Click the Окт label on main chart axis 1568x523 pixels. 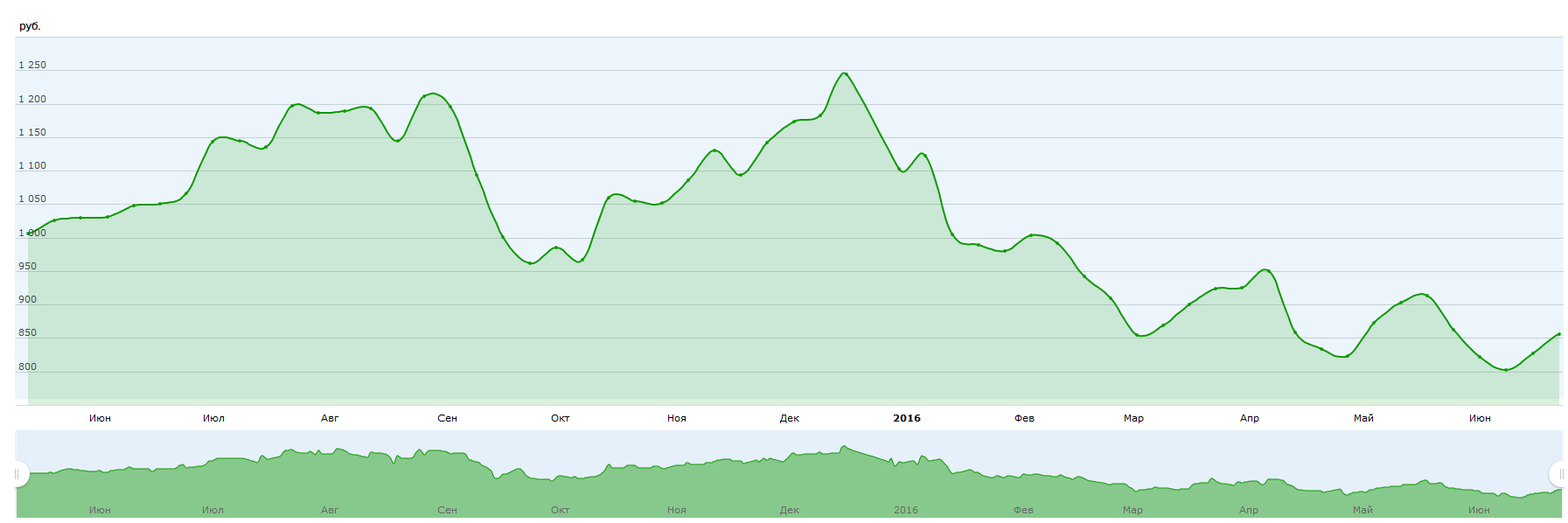pyautogui.click(x=560, y=418)
